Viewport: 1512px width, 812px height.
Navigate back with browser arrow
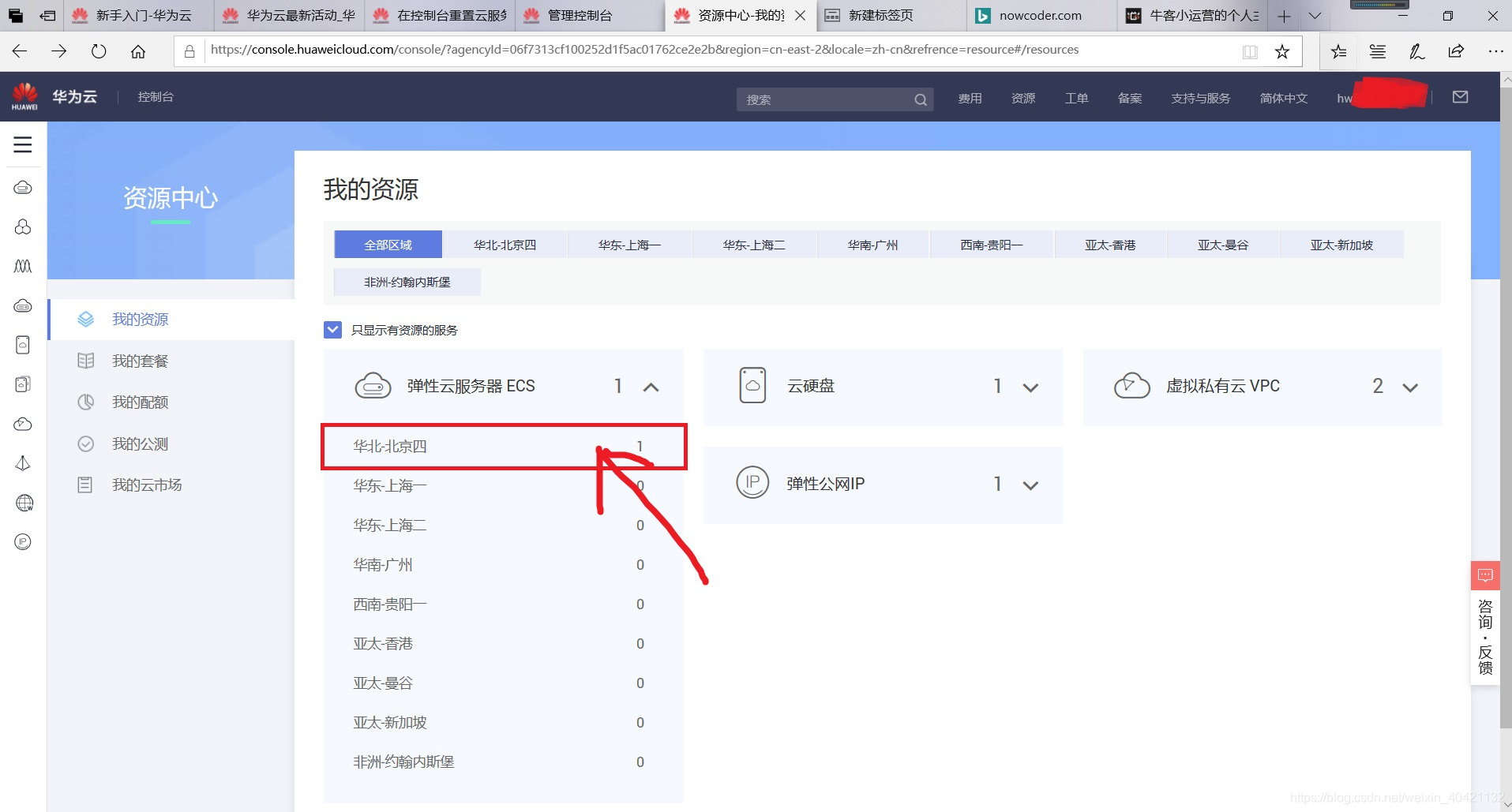point(20,51)
